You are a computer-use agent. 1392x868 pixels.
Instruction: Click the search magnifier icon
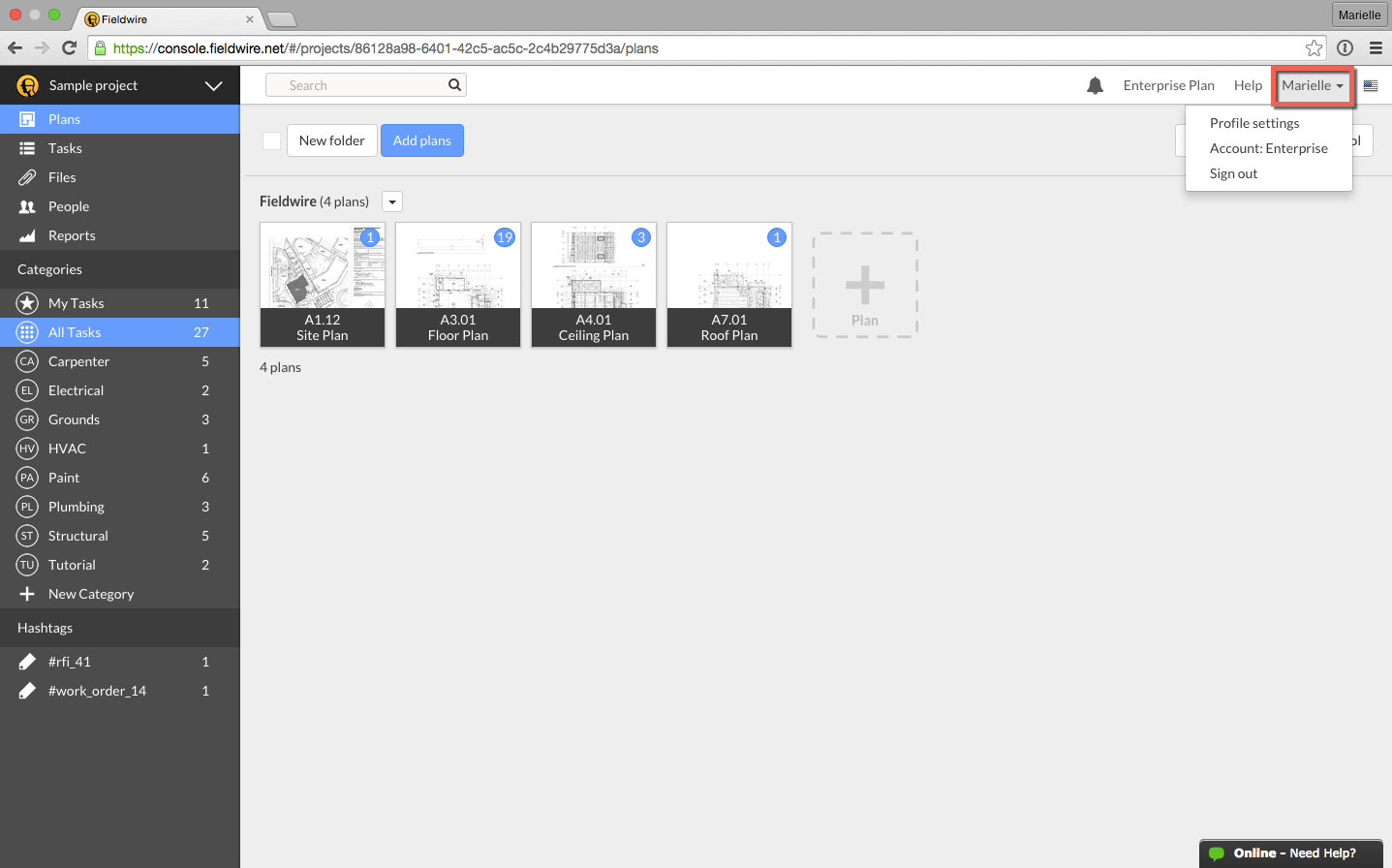pyautogui.click(x=454, y=85)
